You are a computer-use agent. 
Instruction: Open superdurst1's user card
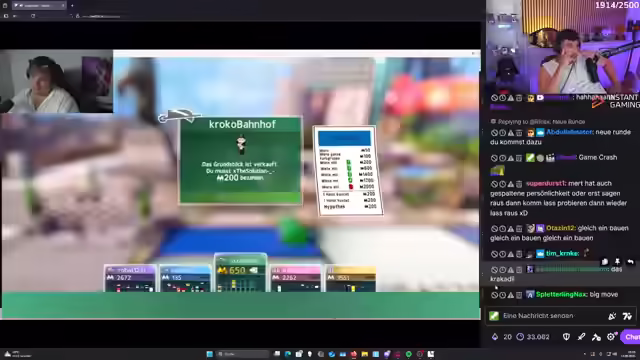pos(546,184)
